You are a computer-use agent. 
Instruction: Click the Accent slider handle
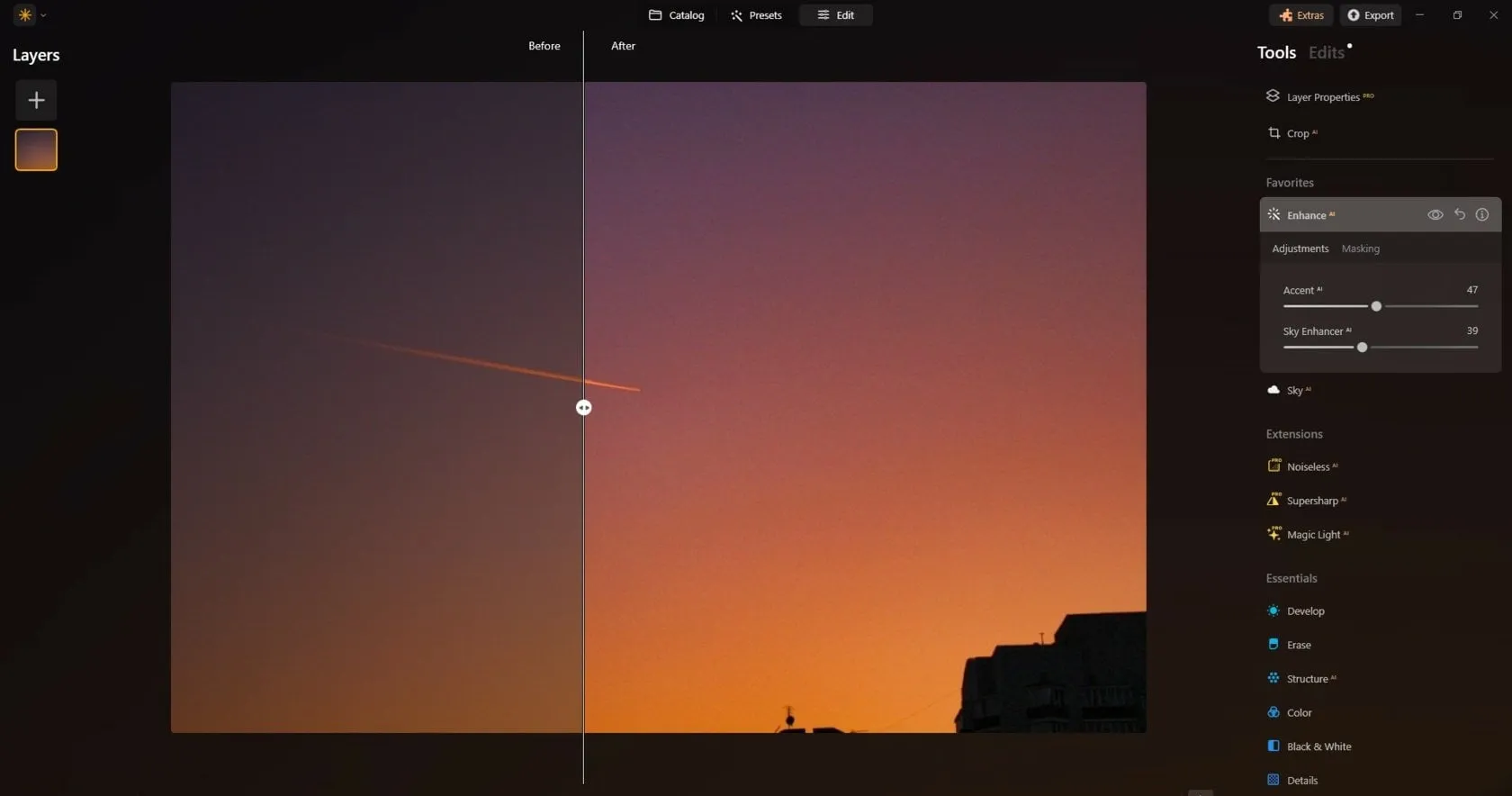[1376, 306]
